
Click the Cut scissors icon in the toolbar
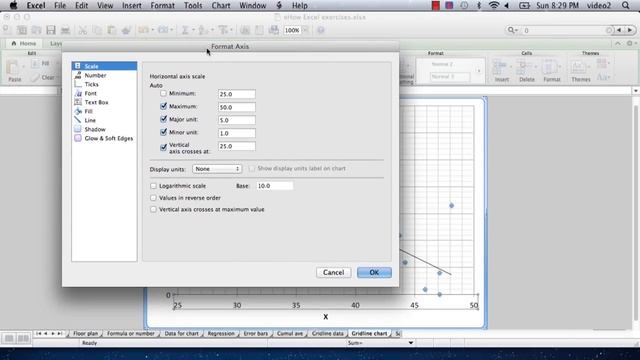point(82,30)
